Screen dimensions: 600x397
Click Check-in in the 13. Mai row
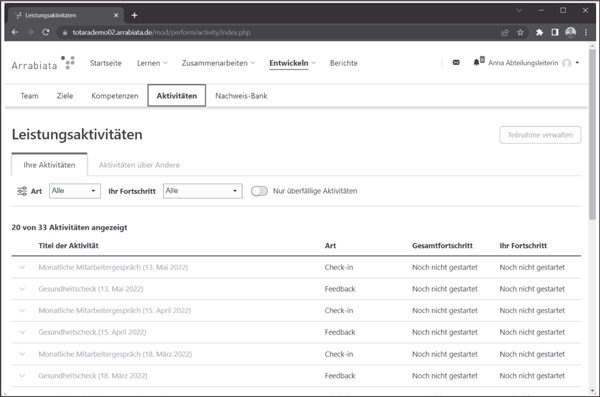339,267
